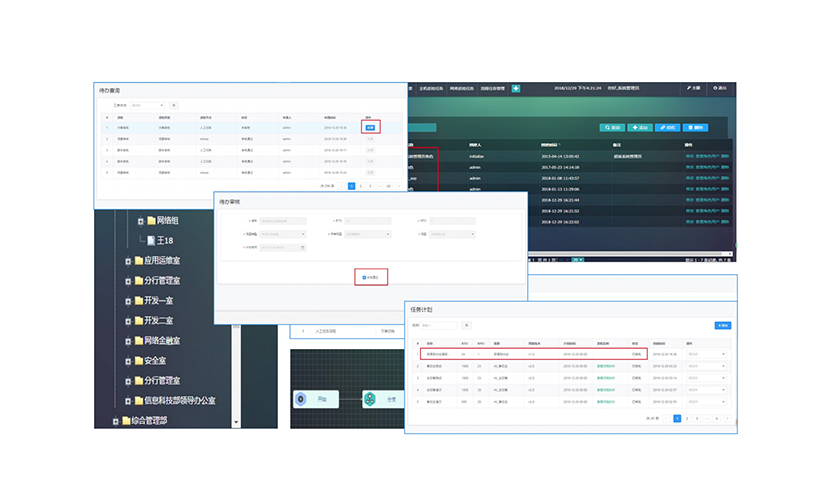Click the green 分支 node icon

click(x=369, y=399)
